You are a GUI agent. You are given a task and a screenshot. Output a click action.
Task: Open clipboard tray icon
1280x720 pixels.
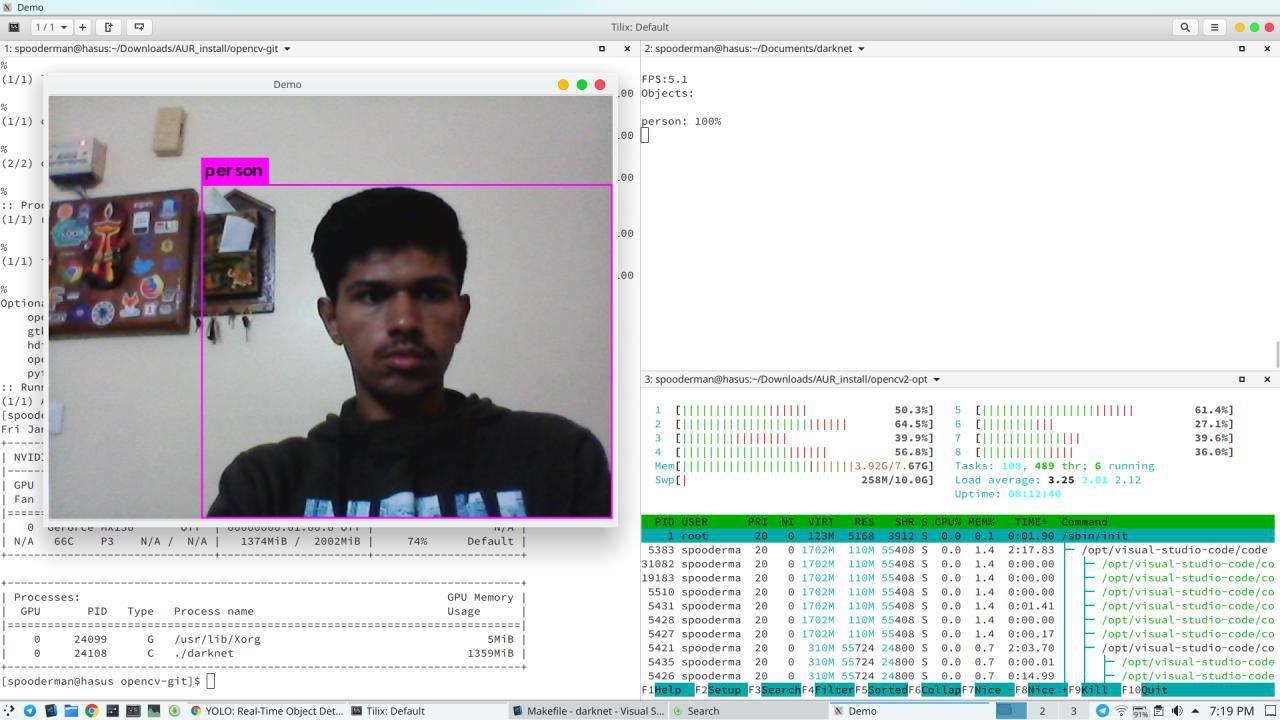1159,711
